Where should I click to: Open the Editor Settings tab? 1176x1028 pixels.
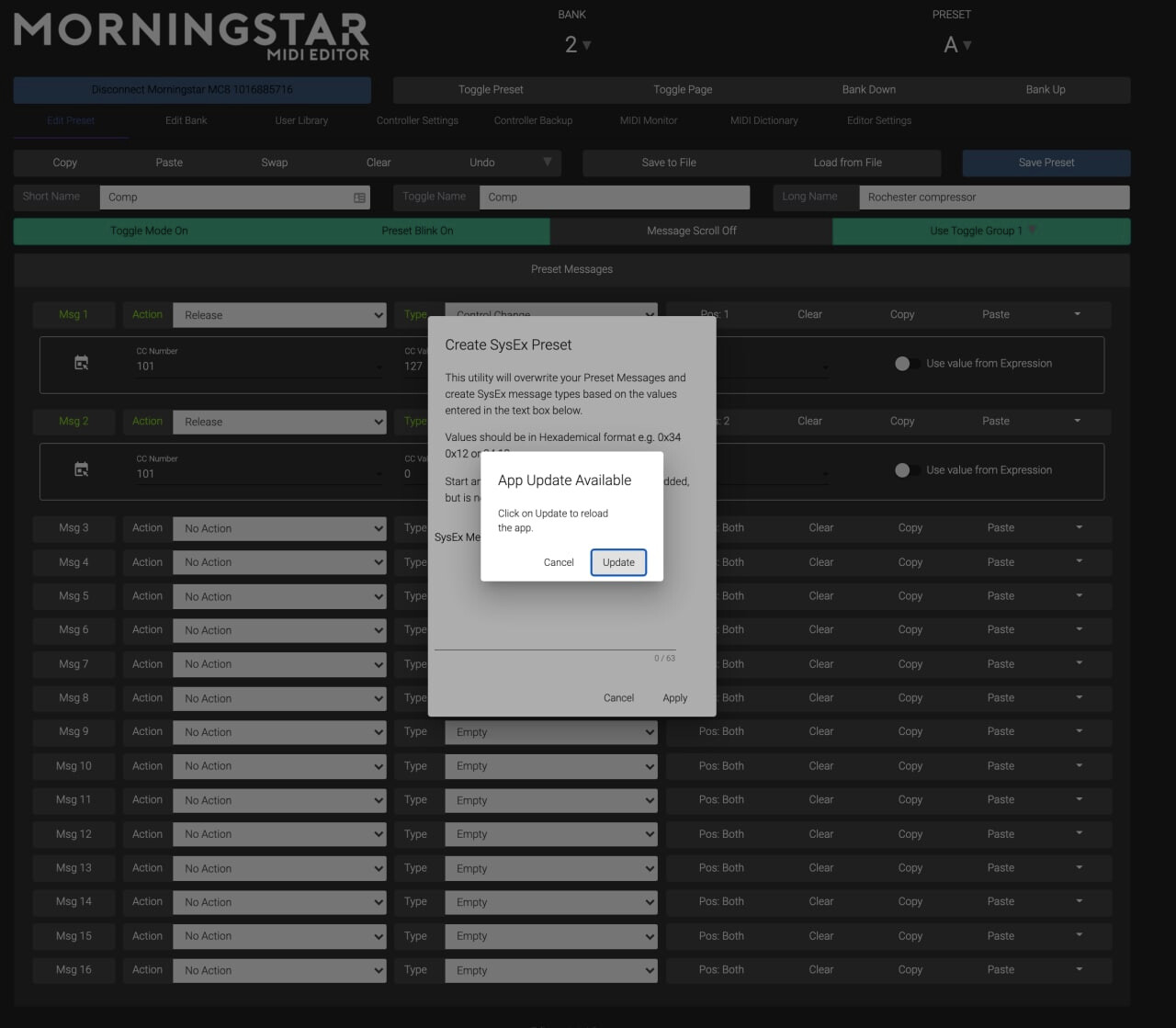coord(879,120)
